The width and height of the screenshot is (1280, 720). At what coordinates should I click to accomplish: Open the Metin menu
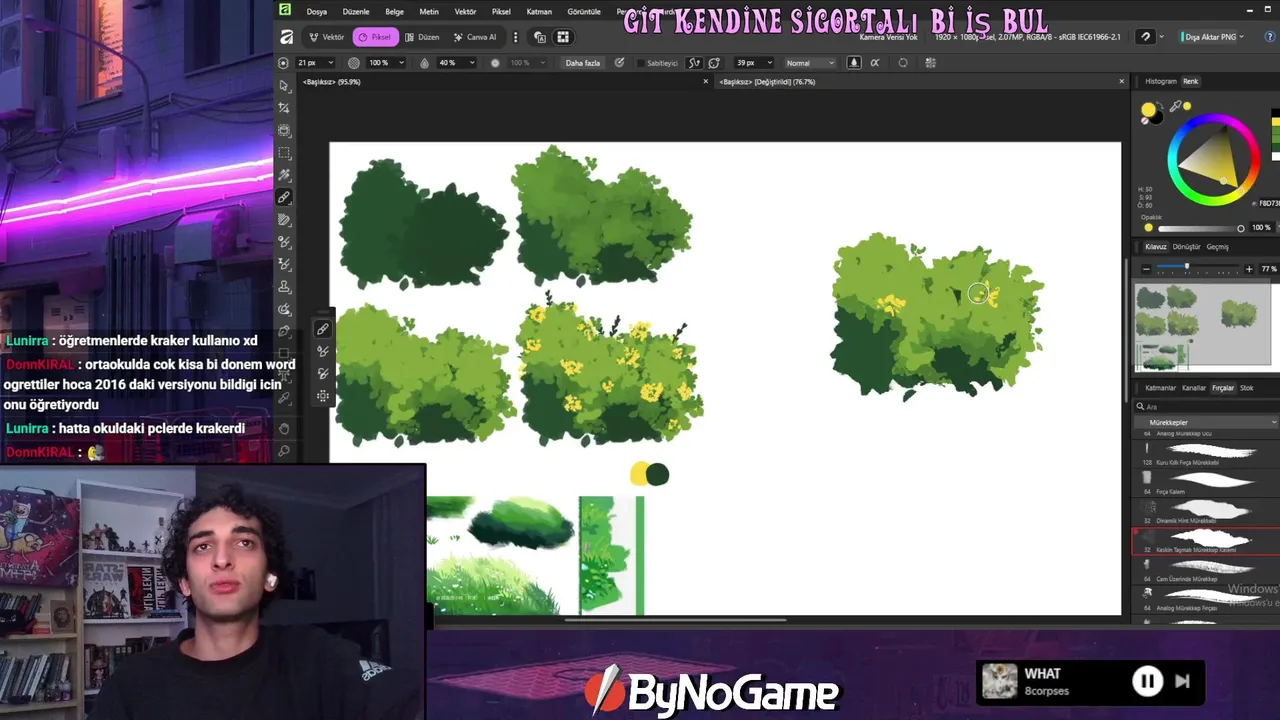(428, 12)
